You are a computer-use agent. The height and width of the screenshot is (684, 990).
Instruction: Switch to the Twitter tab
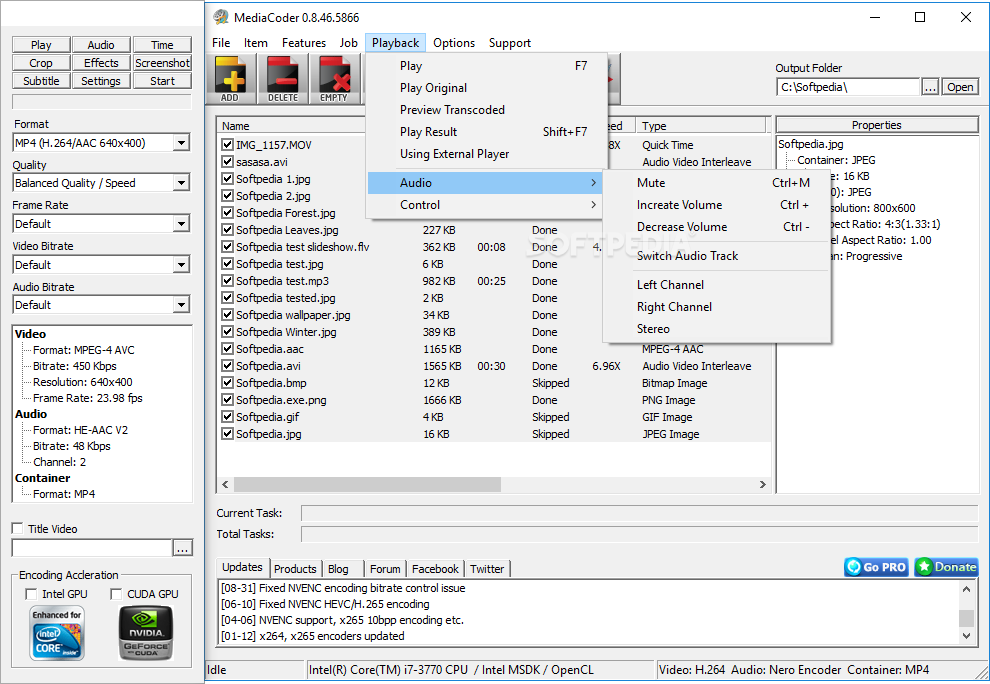pos(487,568)
